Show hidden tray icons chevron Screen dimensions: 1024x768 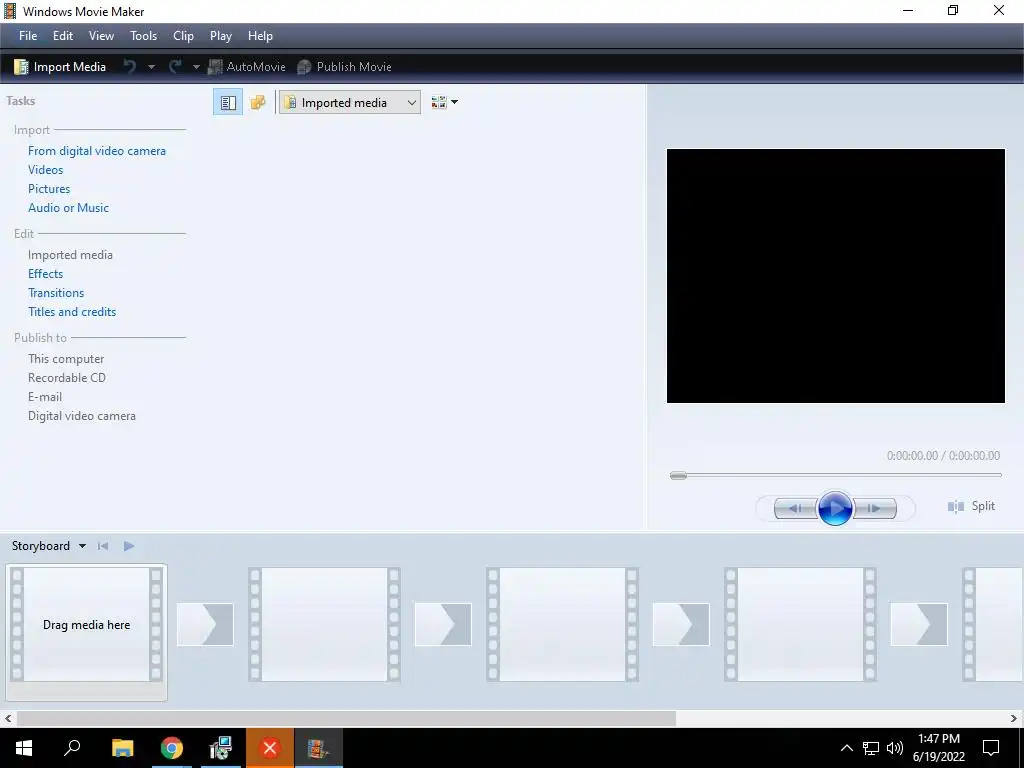[846, 748]
